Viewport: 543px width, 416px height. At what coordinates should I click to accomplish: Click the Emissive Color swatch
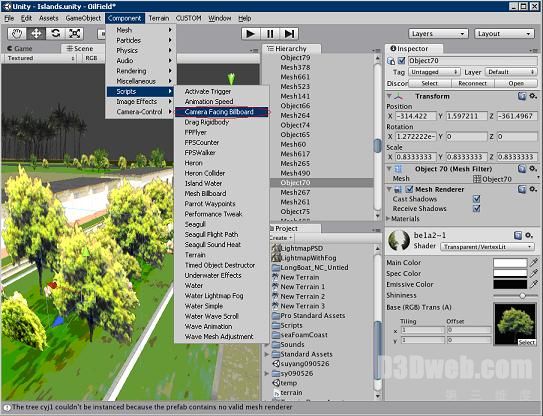coord(510,284)
